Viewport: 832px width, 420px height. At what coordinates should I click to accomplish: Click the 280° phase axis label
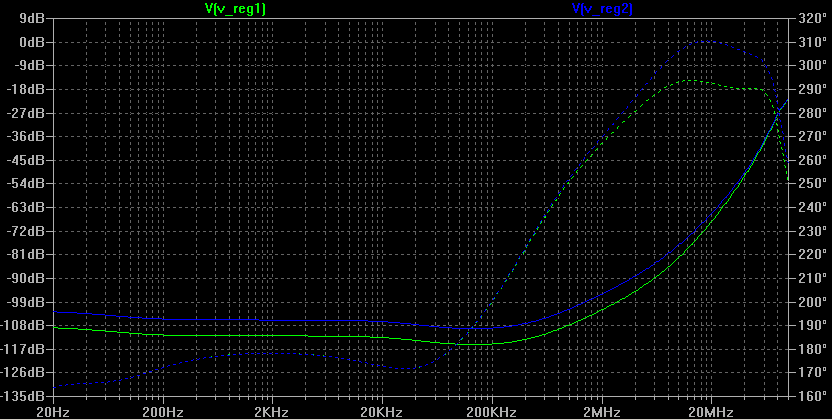(812, 113)
